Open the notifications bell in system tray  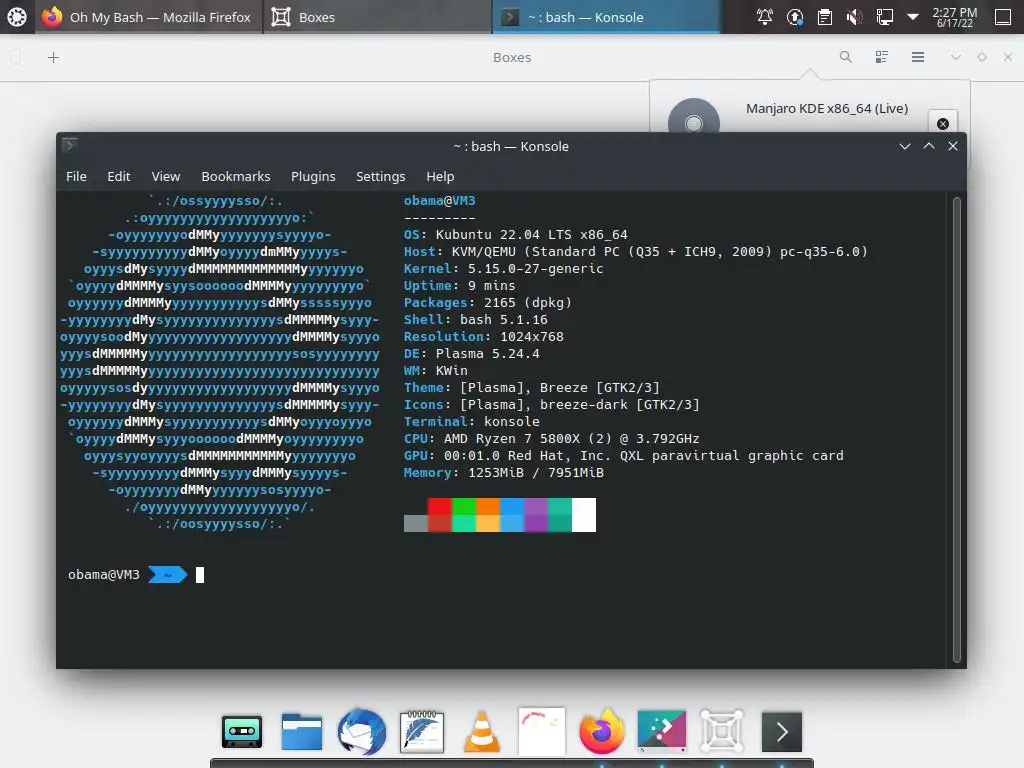(765, 17)
